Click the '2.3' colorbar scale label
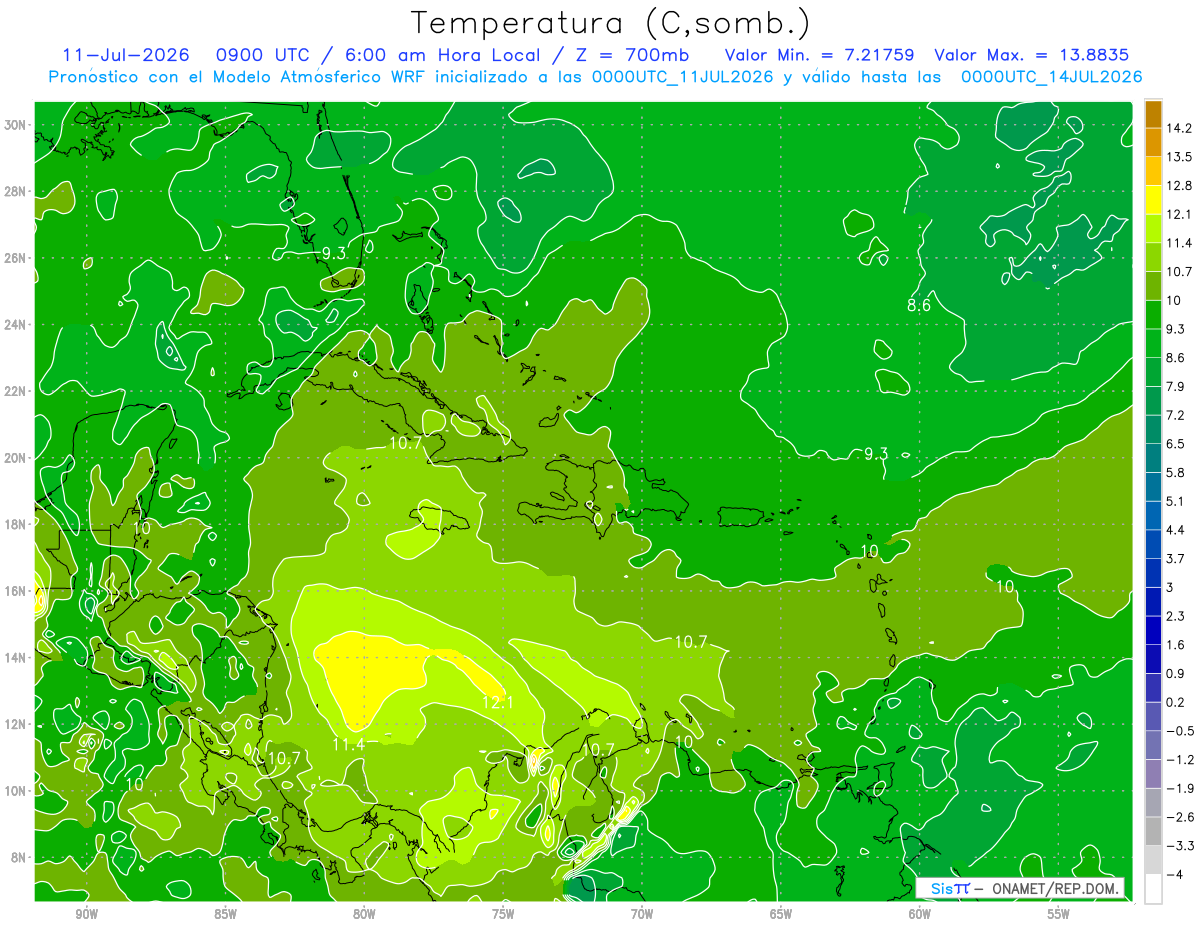1200x927 pixels. (x=1176, y=616)
